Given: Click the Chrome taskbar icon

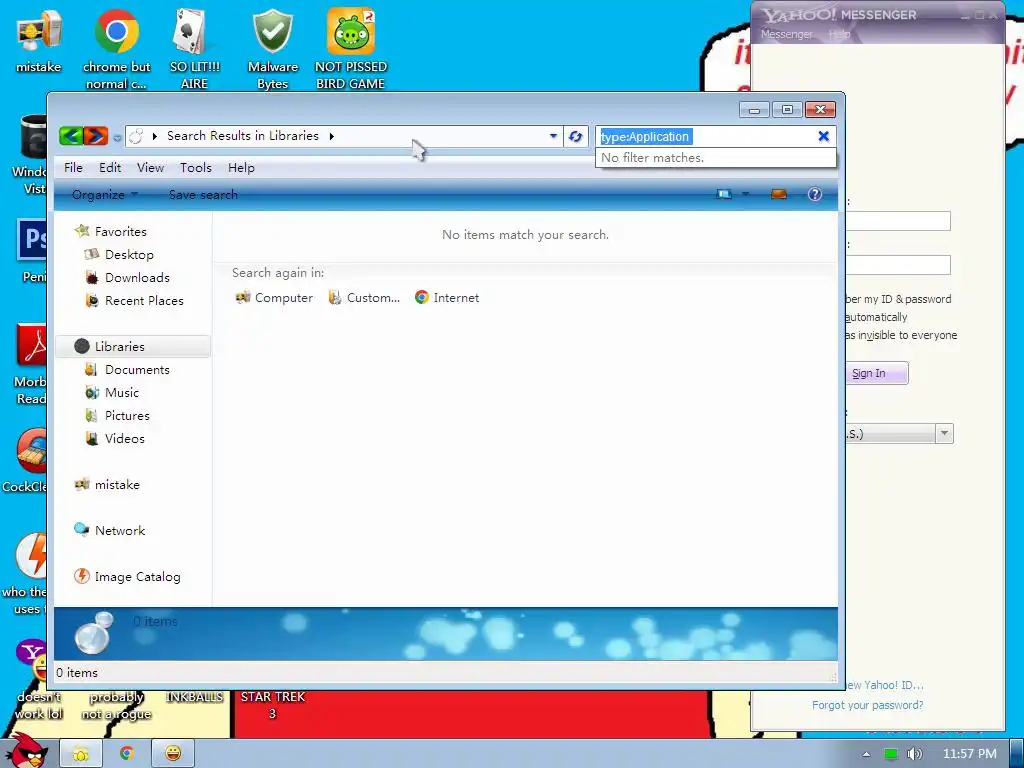Looking at the screenshot, I should tap(127, 754).
